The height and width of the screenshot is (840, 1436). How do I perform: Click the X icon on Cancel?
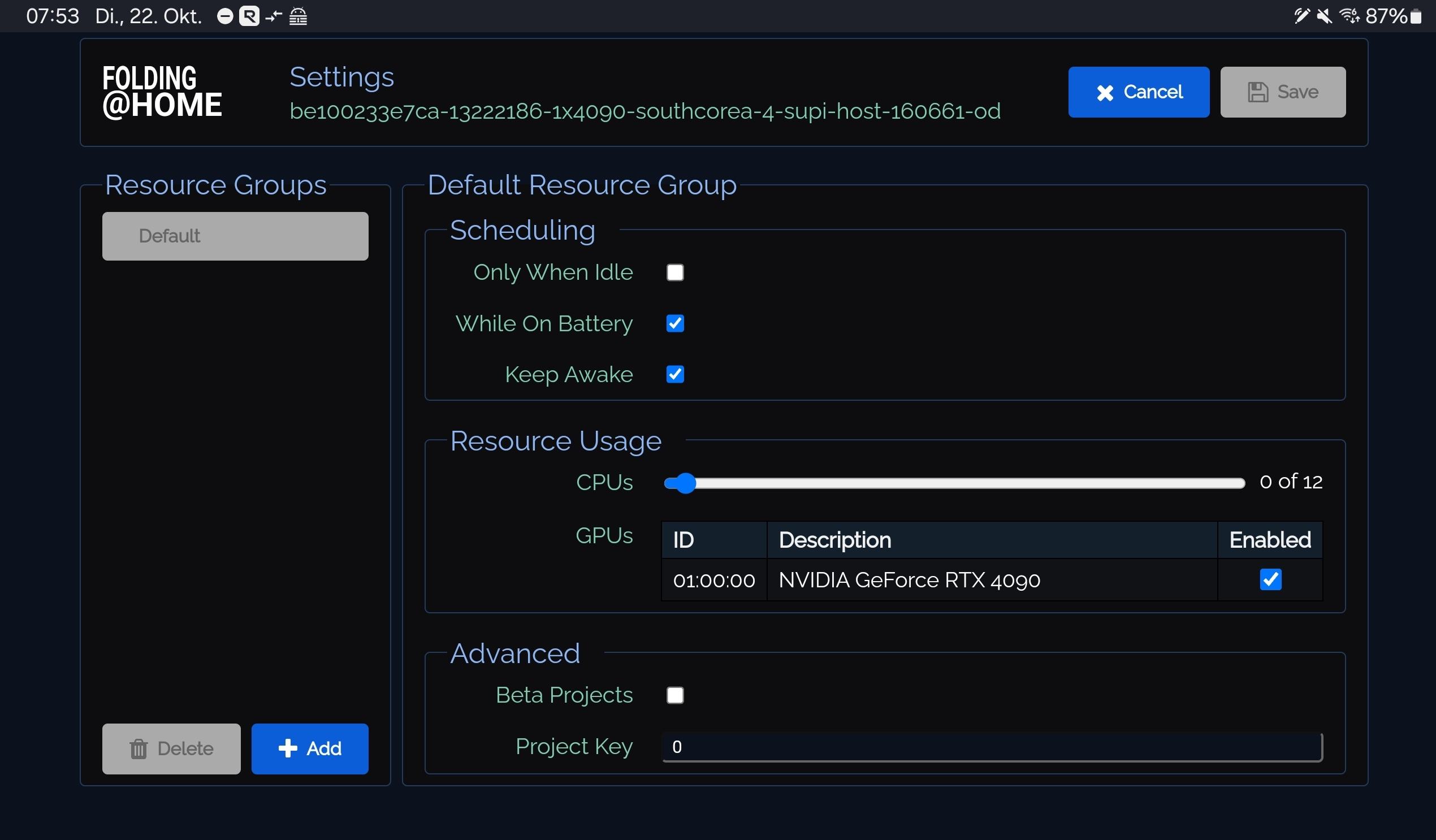coord(1104,93)
